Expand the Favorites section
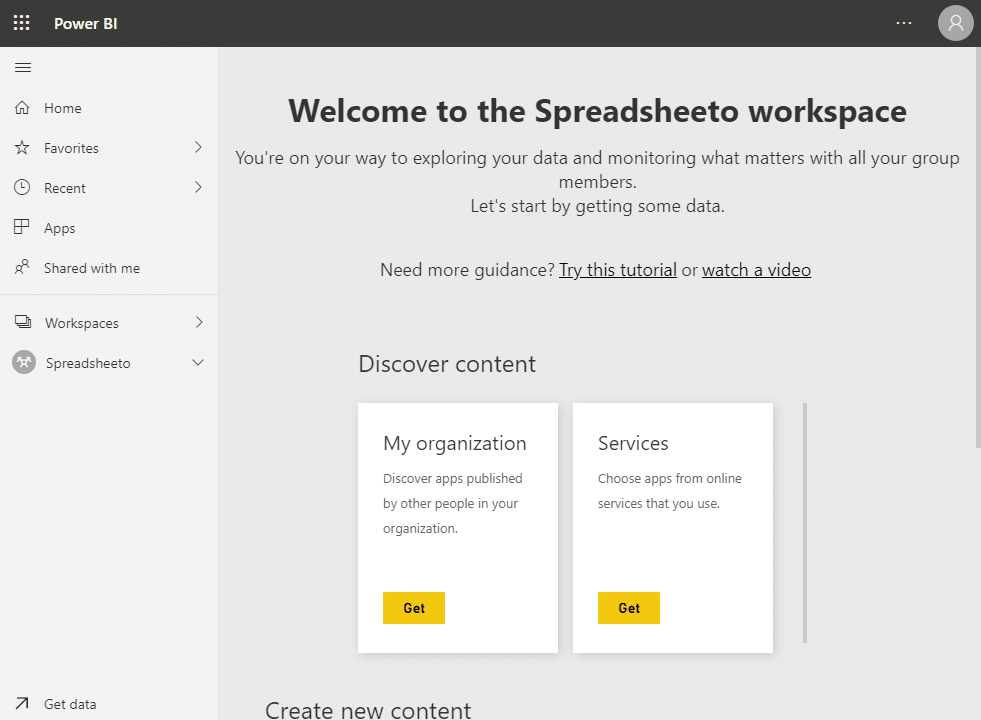The width and height of the screenshot is (981, 720). [199, 147]
